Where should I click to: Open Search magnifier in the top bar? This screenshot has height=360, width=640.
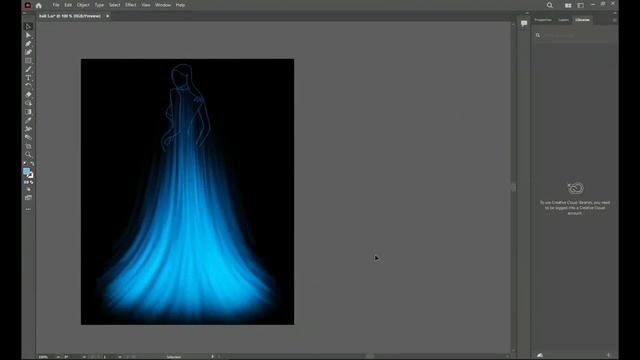click(550, 5)
